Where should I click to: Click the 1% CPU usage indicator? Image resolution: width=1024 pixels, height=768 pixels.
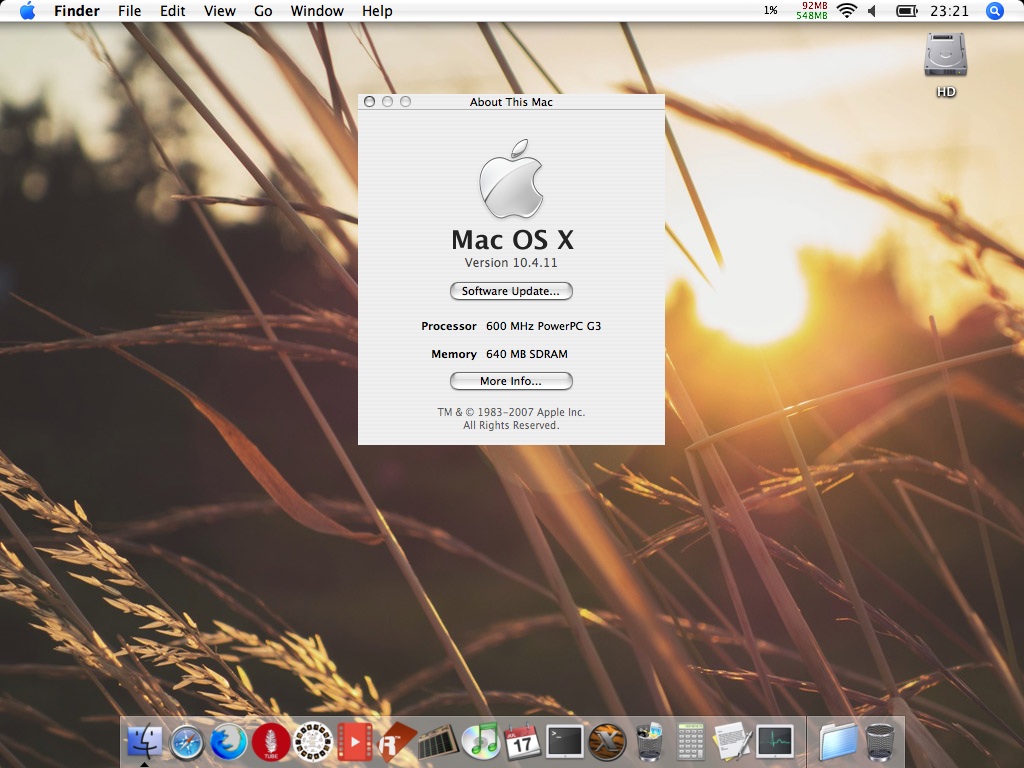coord(771,10)
